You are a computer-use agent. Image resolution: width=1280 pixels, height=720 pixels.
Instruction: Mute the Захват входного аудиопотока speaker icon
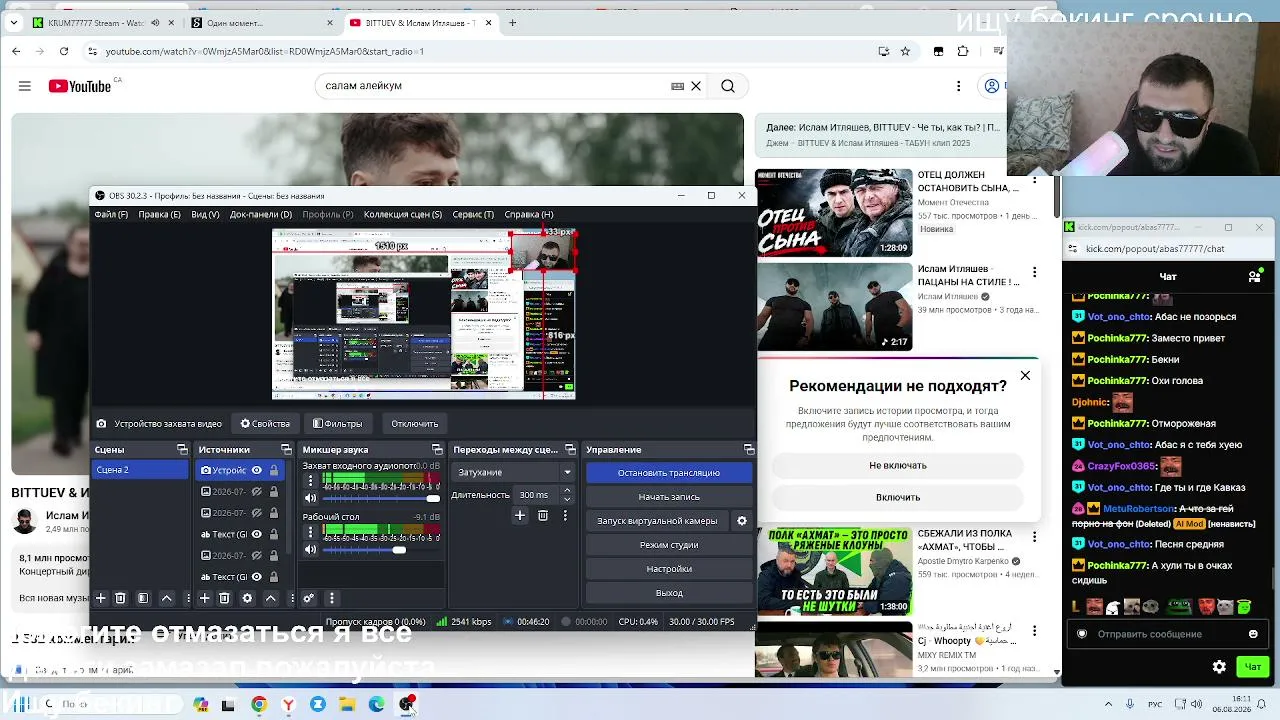coord(310,498)
